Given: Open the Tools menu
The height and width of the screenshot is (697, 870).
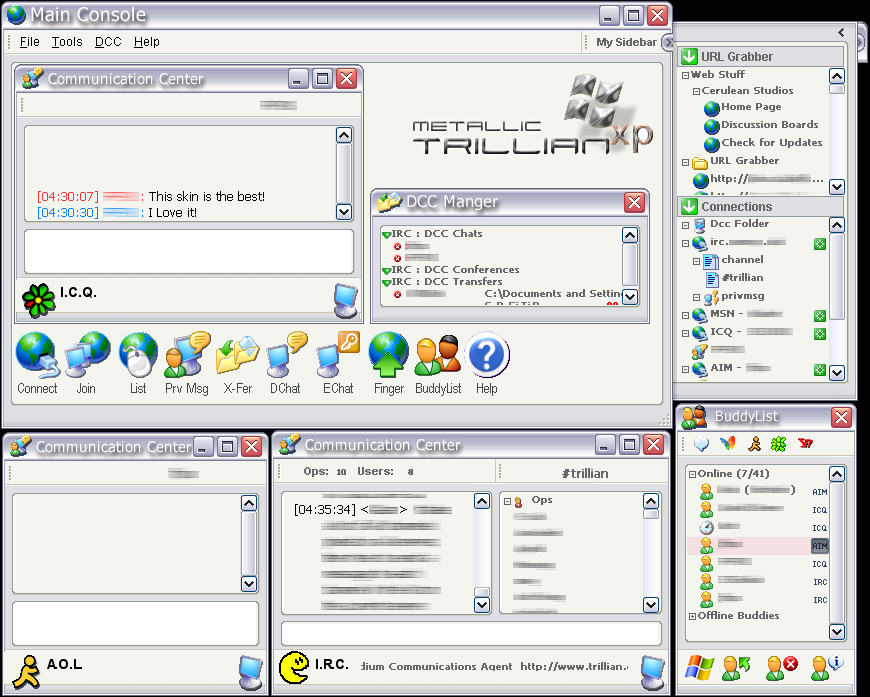Looking at the screenshot, I should pyautogui.click(x=67, y=42).
